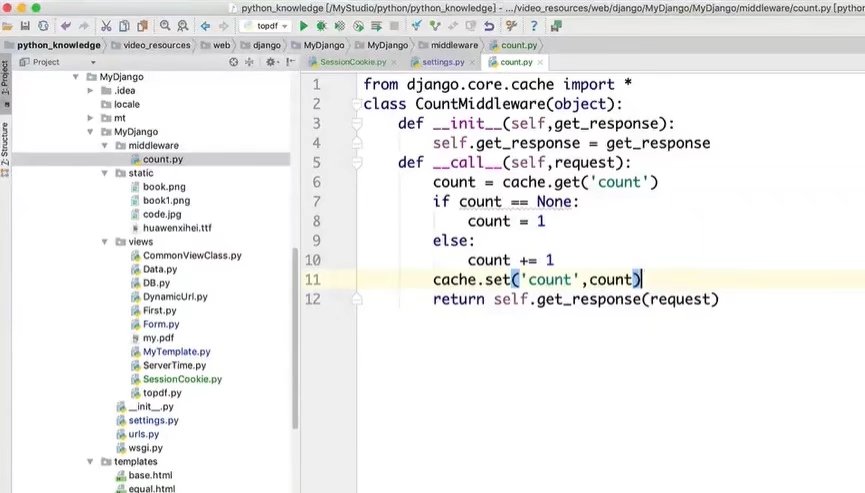Image resolution: width=865 pixels, height=493 pixels.
Task: Toggle code fold marker on line 2
Action: click(x=357, y=104)
